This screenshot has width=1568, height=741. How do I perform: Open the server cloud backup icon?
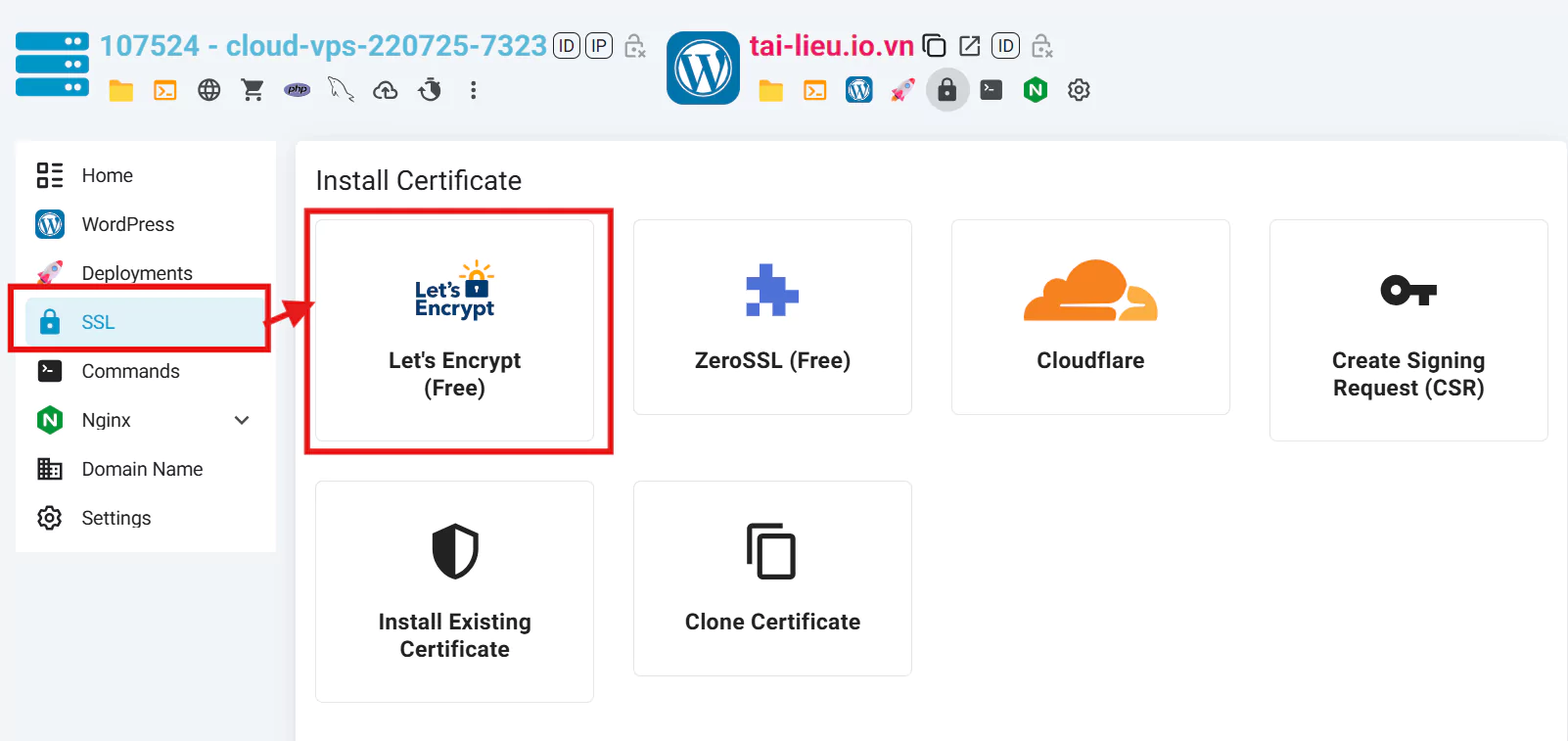pos(386,90)
